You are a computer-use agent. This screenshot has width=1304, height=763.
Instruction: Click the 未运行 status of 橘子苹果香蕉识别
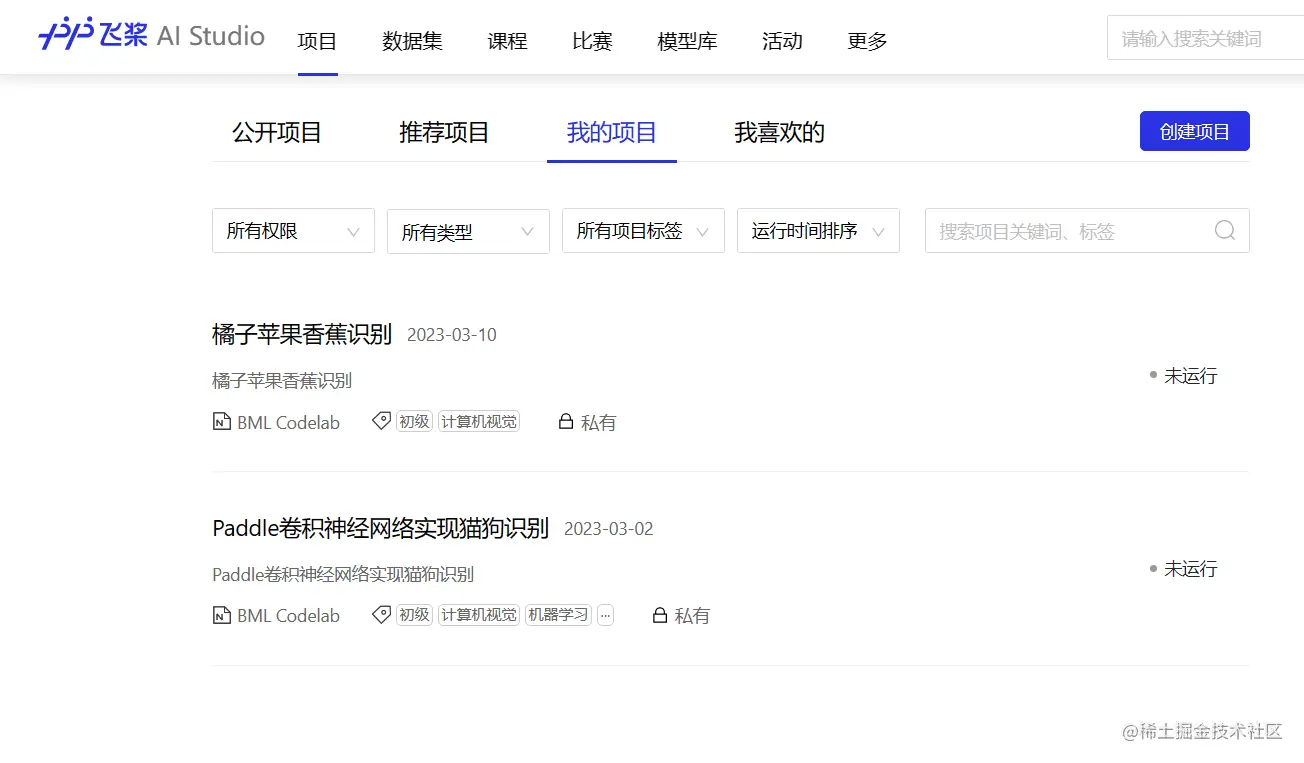[1184, 376]
